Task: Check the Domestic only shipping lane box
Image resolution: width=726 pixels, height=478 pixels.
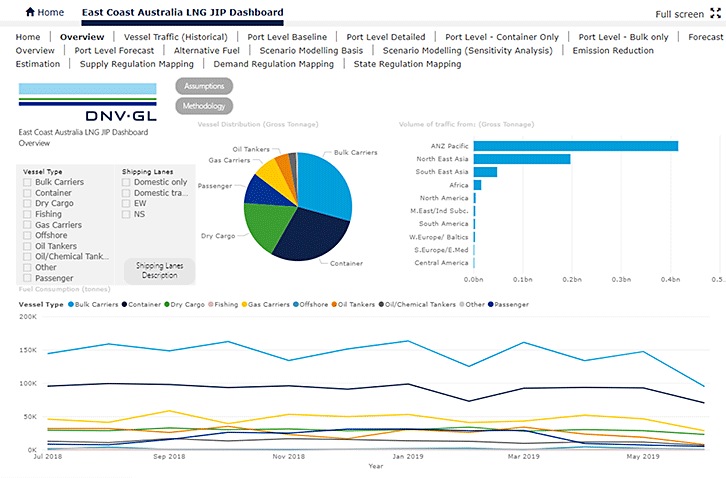Action: (126, 183)
